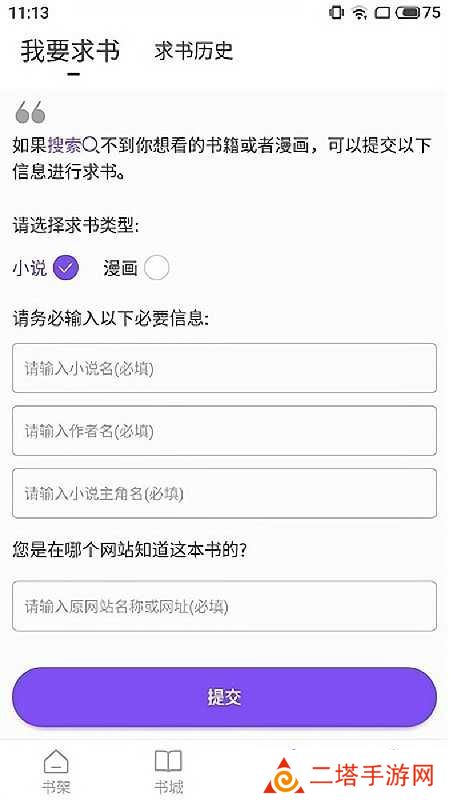Screen dimensions: 449x800
Task: Focus the 原网站名称或网址 input field
Action: point(224,606)
